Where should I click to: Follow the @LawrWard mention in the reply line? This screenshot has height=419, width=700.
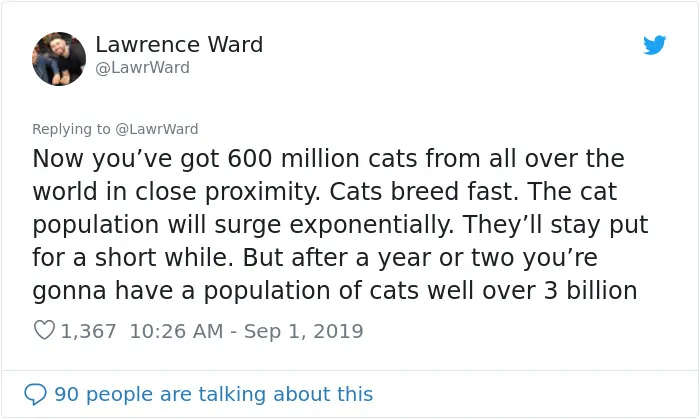click(x=157, y=129)
